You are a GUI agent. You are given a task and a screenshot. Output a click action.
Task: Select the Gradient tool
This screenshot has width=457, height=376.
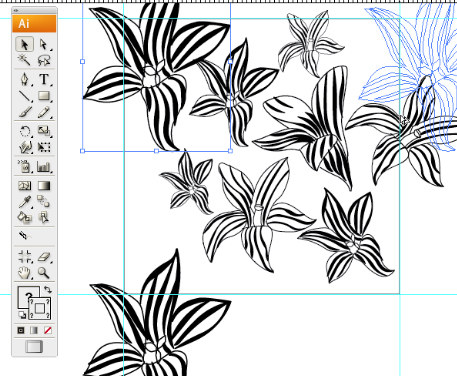[44, 185]
